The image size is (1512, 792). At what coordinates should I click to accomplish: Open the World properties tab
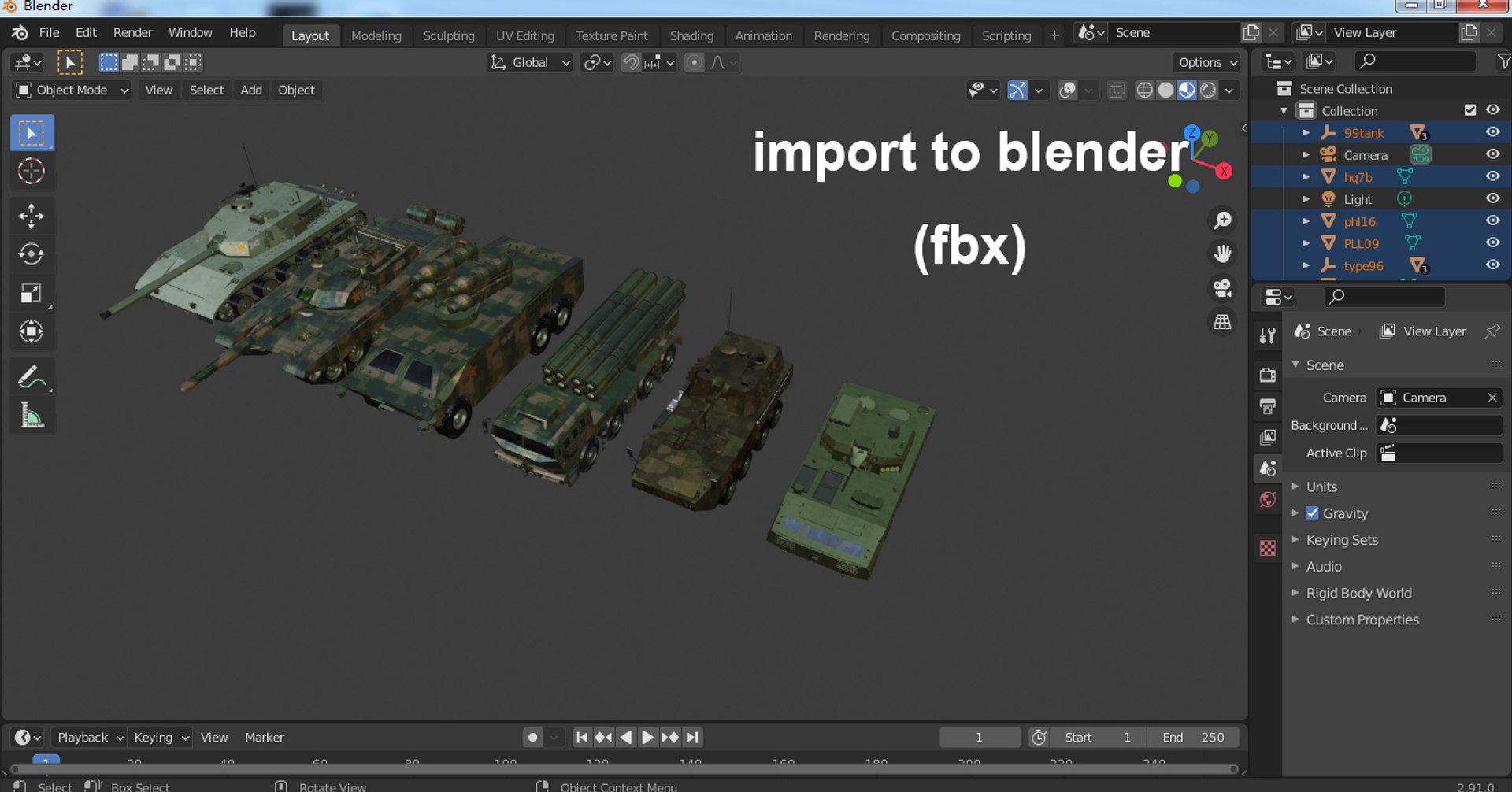[x=1267, y=500]
